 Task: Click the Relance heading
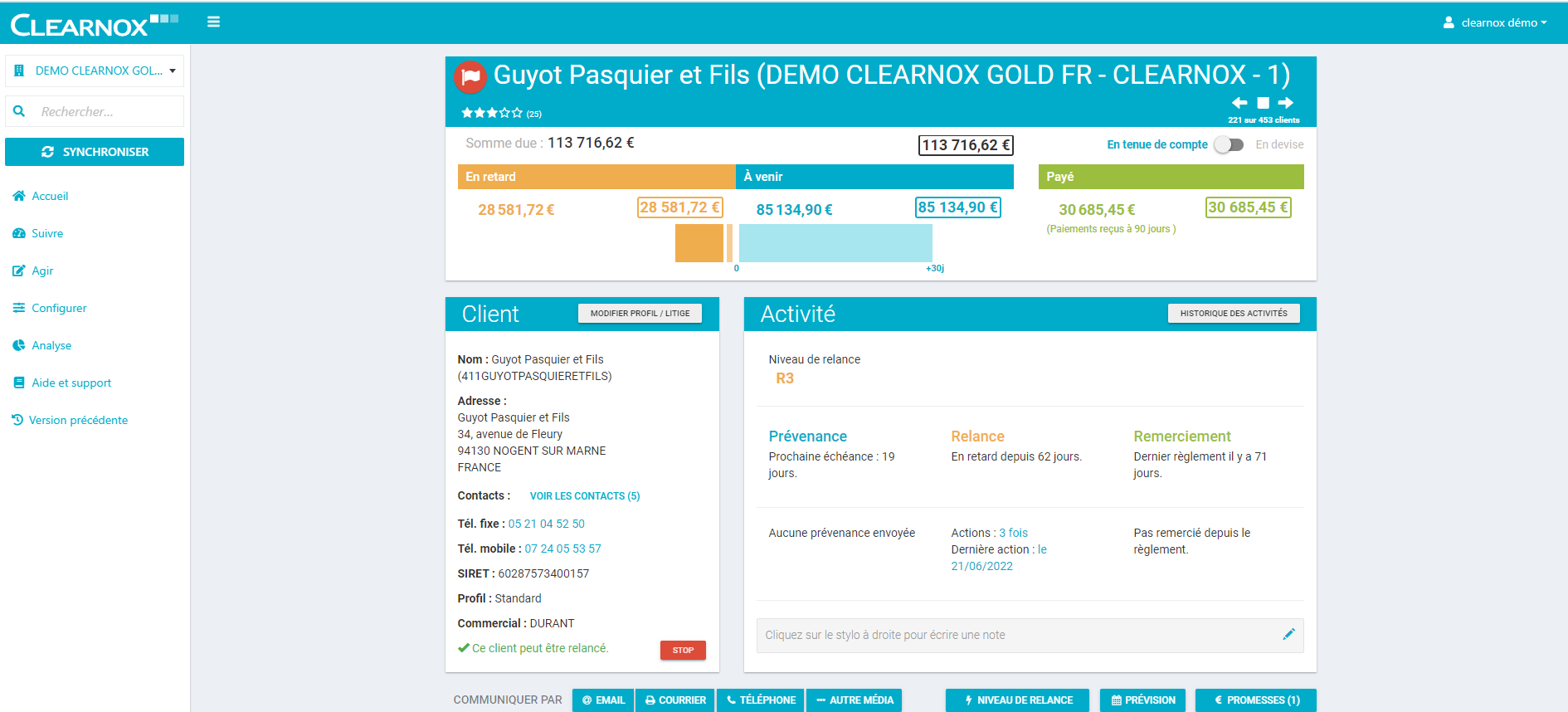(977, 436)
